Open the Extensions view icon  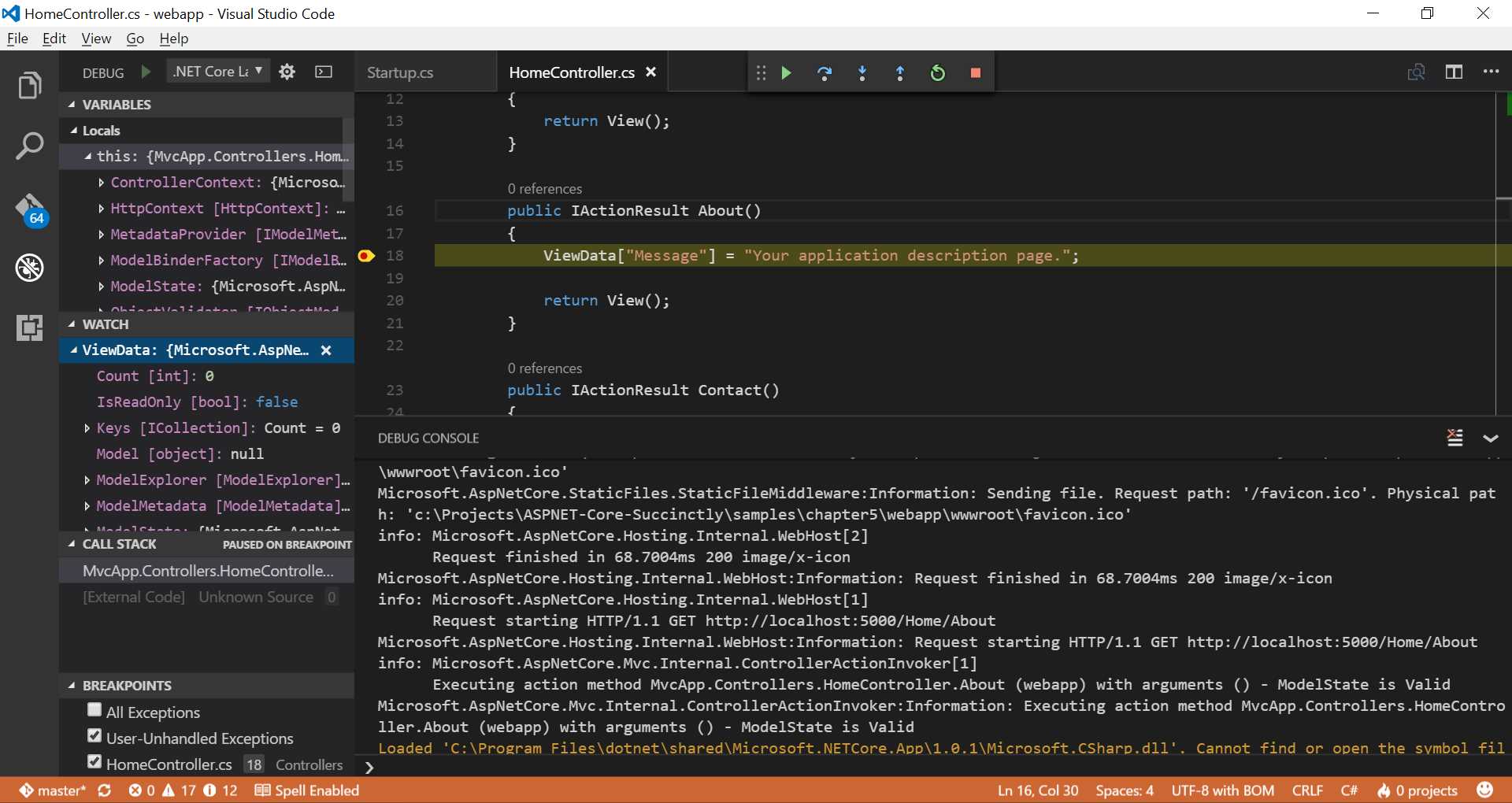tap(29, 327)
